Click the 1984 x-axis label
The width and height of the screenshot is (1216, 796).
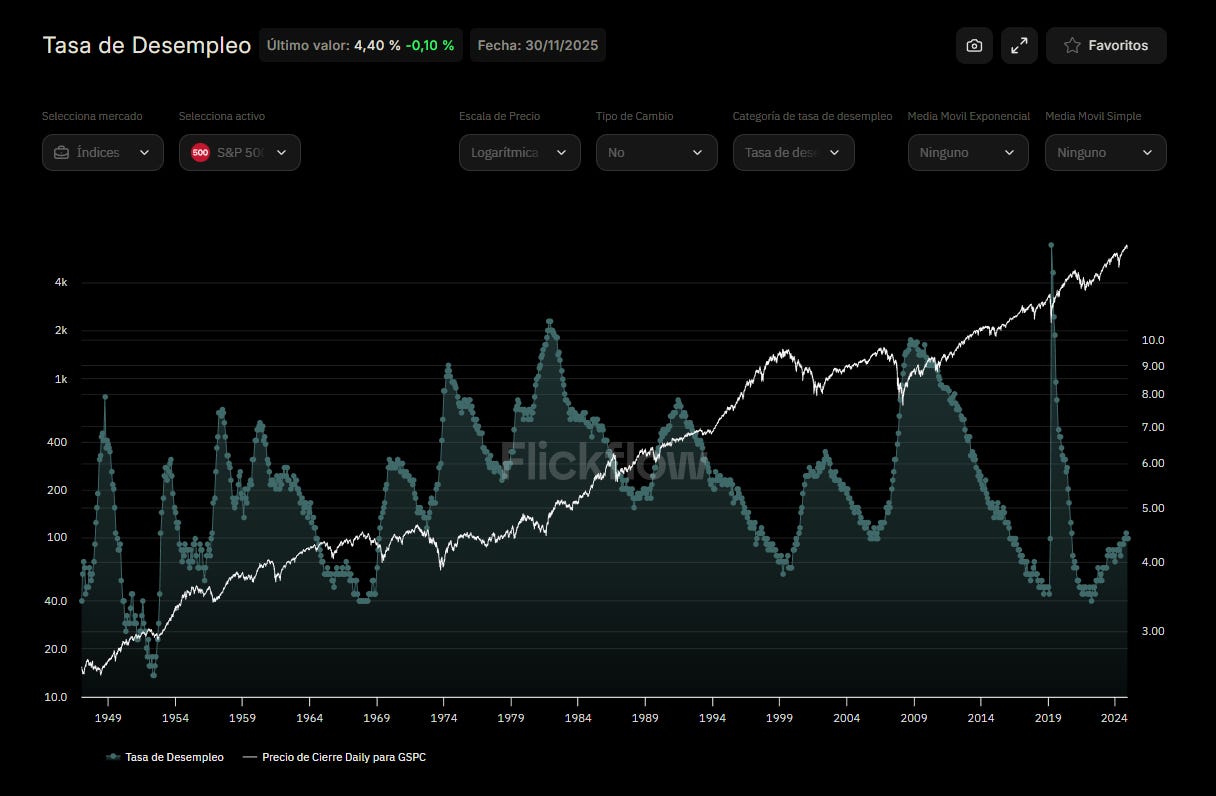tap(578, 718)
